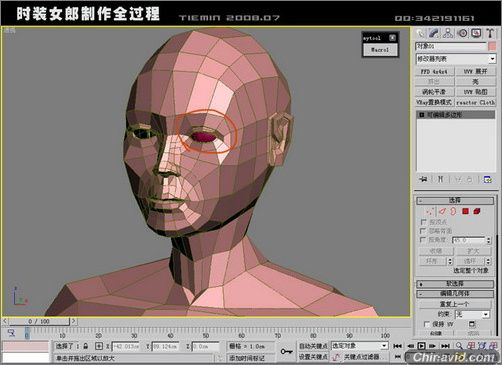Apply the 涡轮平滑 modifier button
Image resolution: width=502 pixels, height=365 pixels.
tap(434, 92)
